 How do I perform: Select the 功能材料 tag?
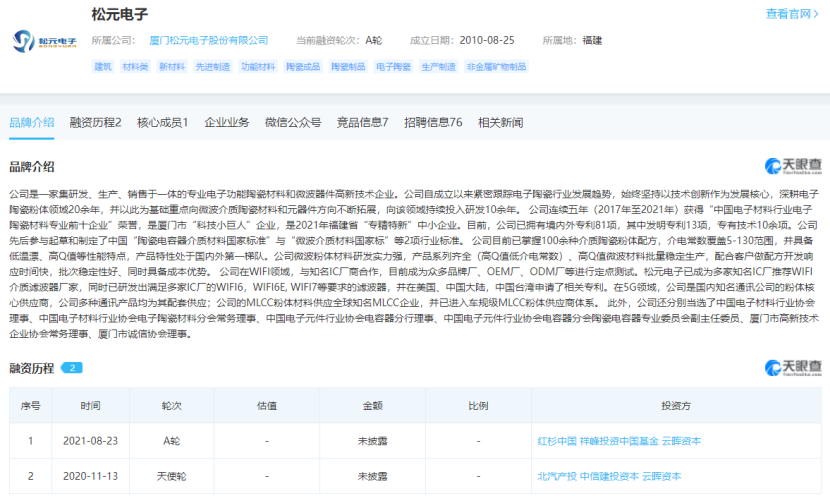pos(258,67)
